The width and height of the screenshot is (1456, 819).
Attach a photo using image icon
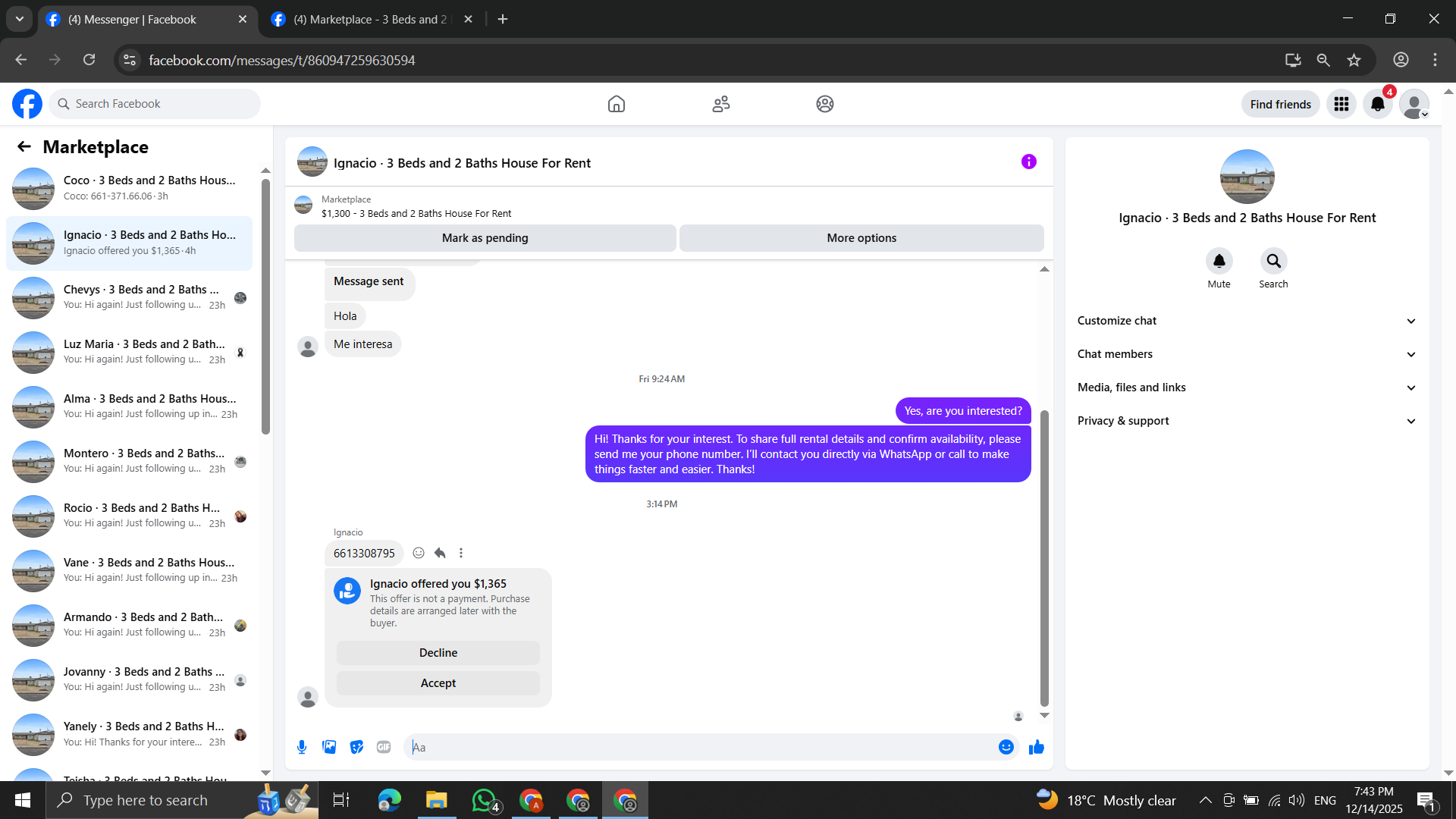tap(329, 747)
